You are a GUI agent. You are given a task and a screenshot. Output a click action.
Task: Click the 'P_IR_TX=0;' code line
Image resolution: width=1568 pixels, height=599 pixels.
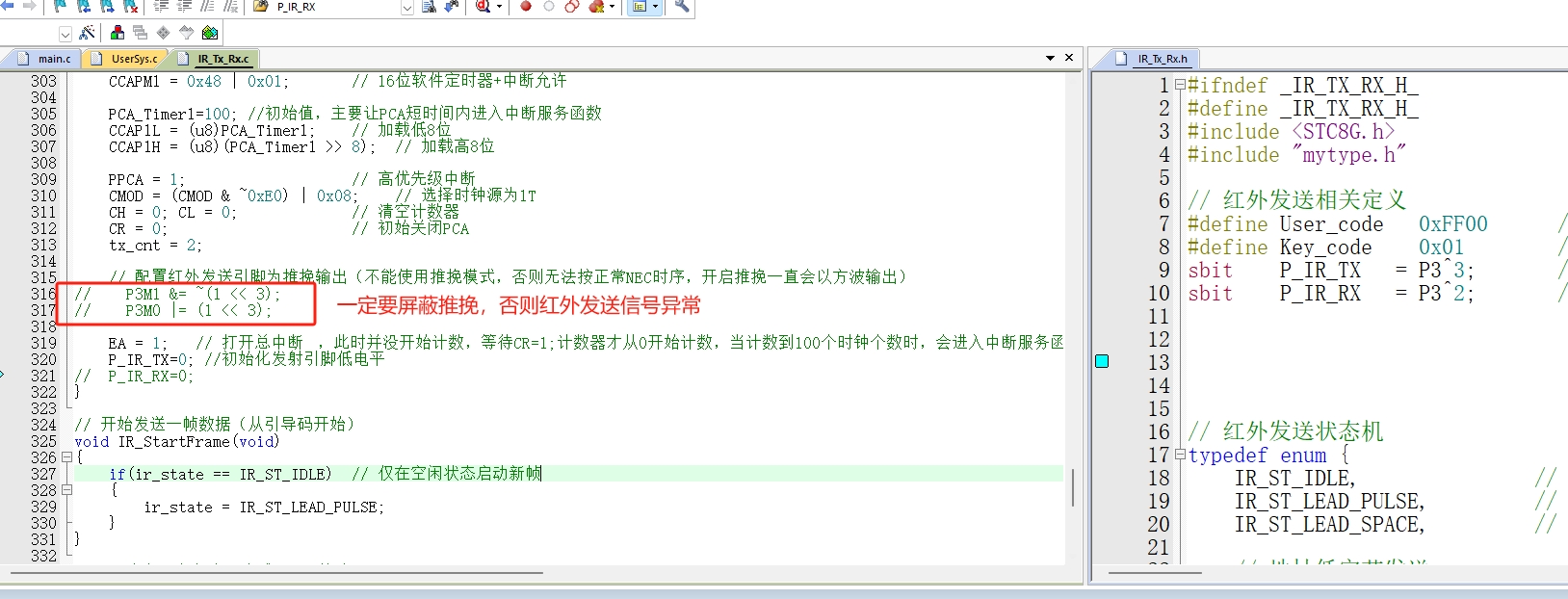tap(150, 359)
